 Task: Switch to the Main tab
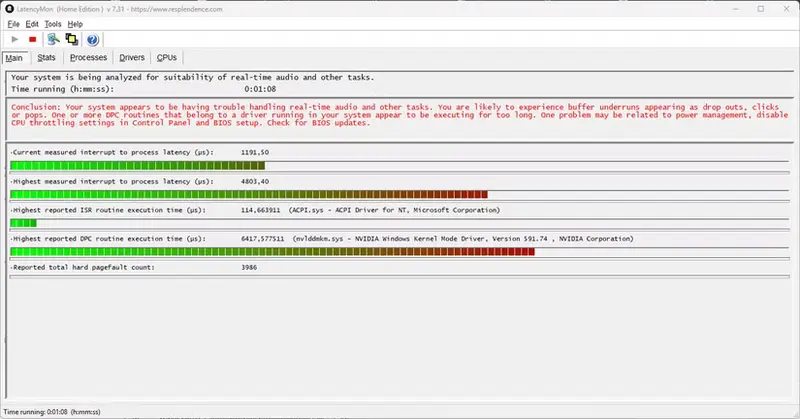click(x=14, y=58)
